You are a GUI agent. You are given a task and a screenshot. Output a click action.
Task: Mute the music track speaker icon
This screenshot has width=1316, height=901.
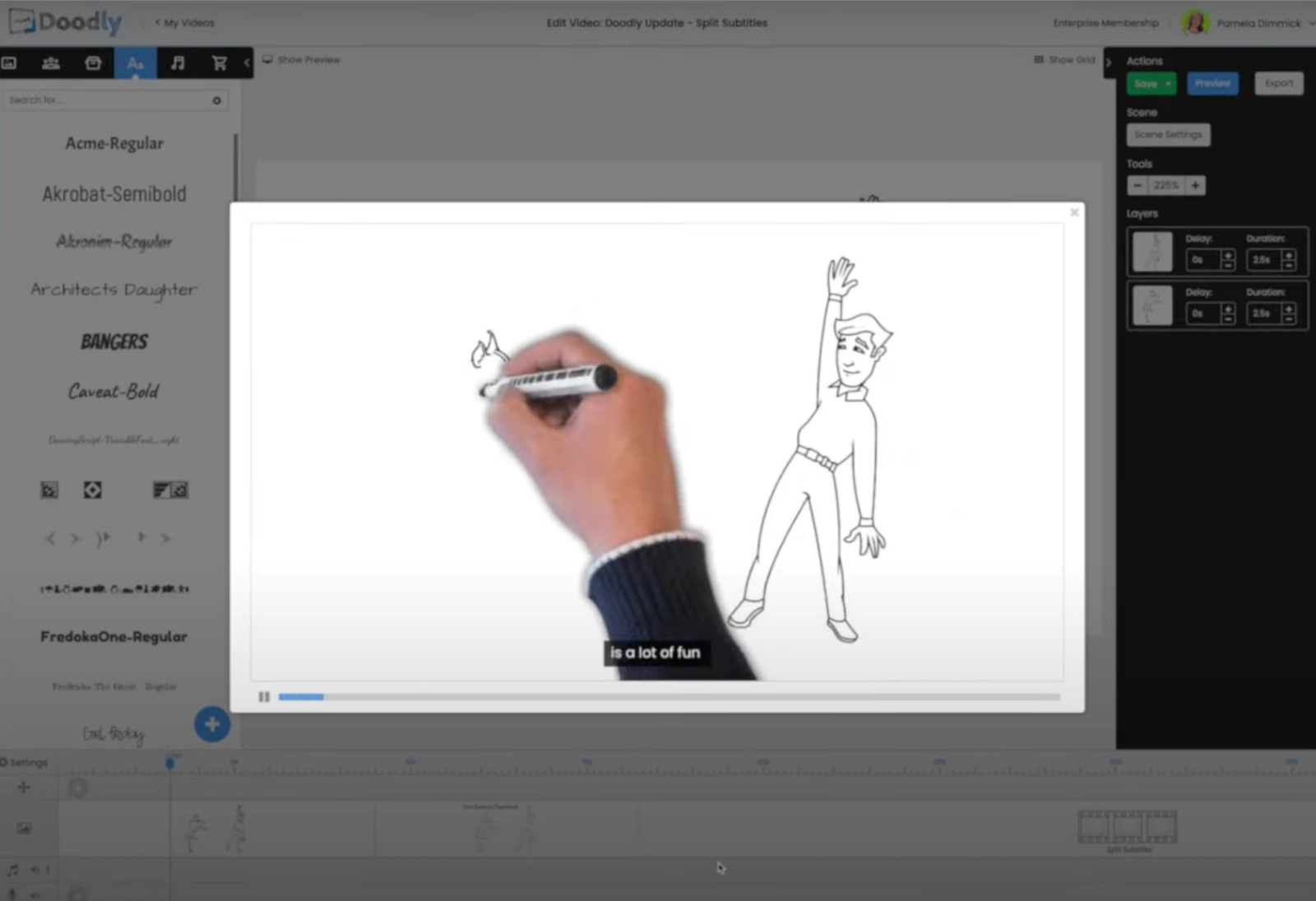(35, 870)
